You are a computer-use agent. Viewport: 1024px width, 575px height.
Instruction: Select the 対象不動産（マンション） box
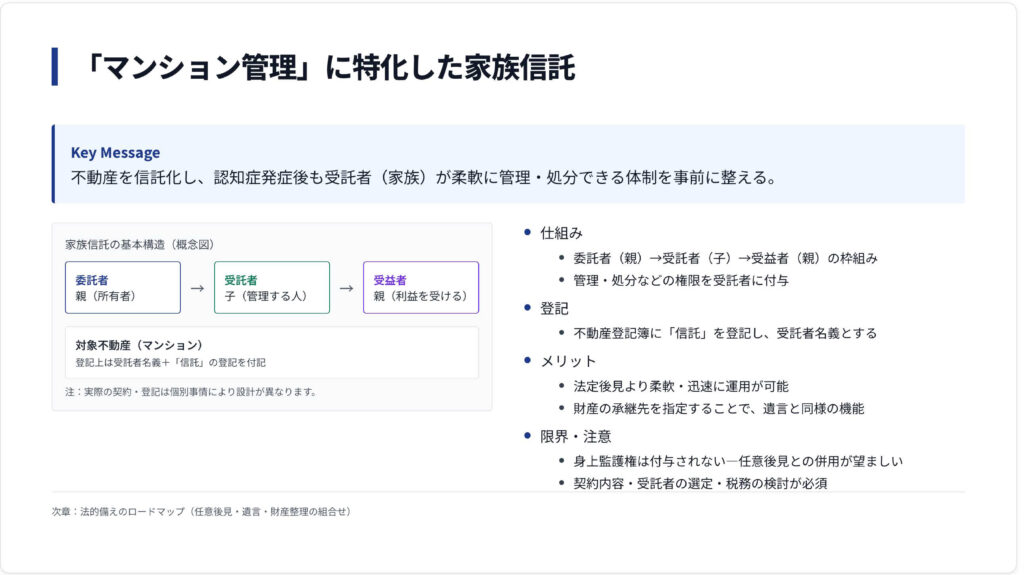271,353
